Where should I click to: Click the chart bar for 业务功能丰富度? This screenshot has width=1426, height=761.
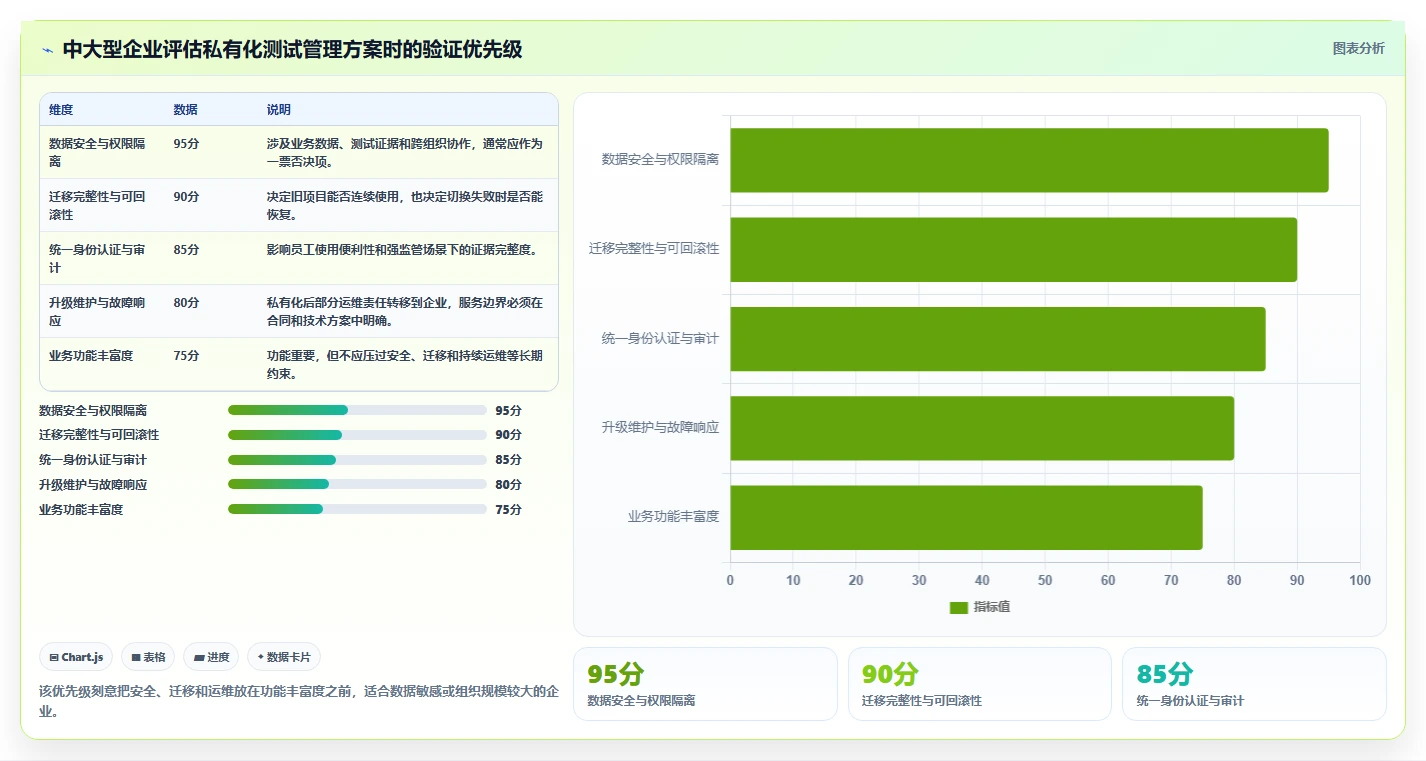(966, 517)
